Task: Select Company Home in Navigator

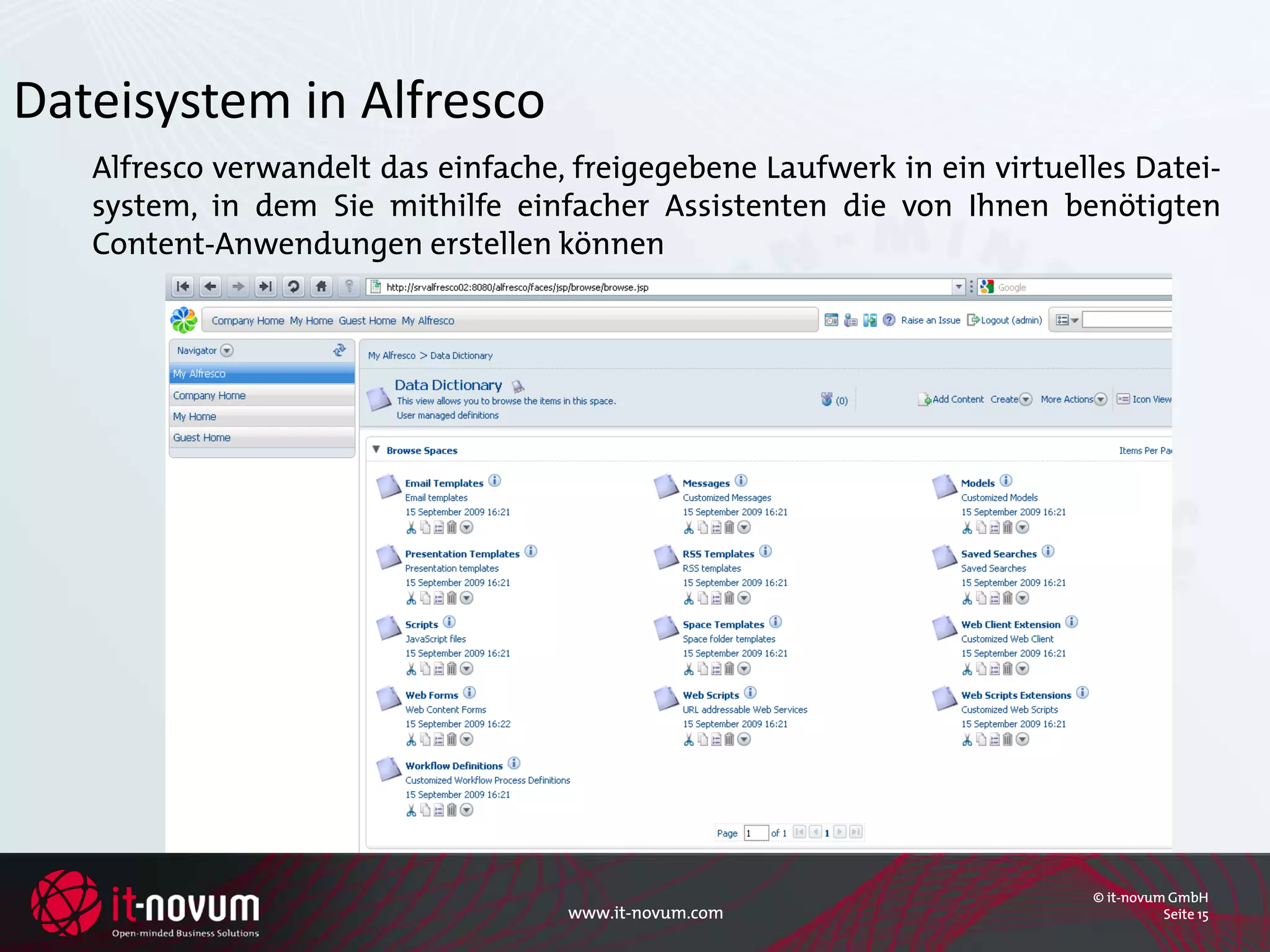Action: point(262,395)
